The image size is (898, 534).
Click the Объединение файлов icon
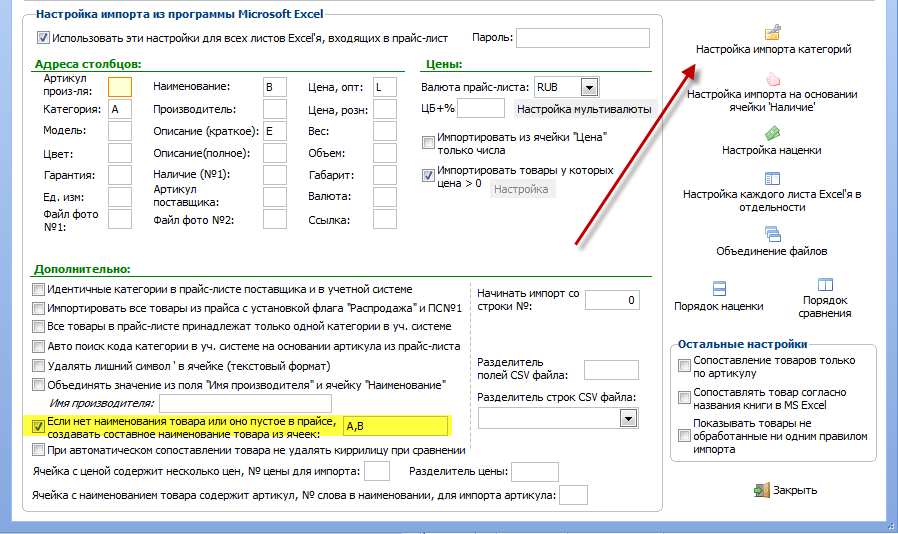pos(773,234)
